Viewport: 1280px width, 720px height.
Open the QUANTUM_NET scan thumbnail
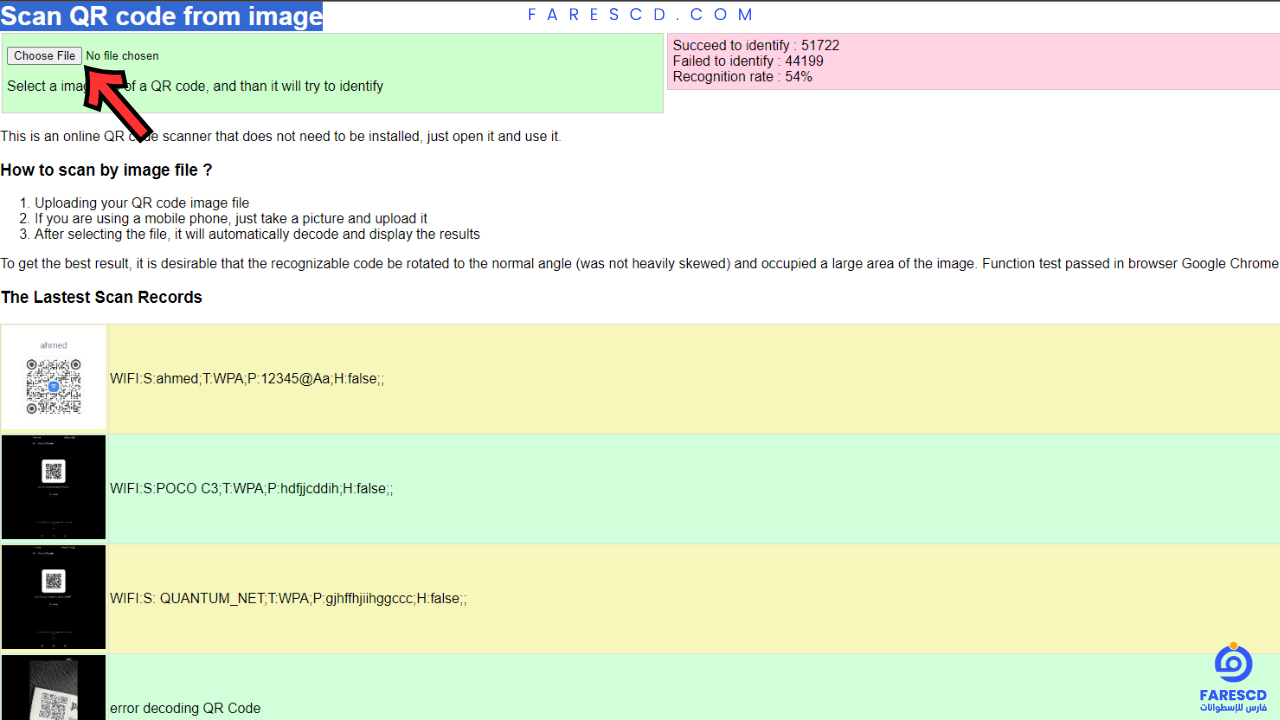tap(54, 597)
